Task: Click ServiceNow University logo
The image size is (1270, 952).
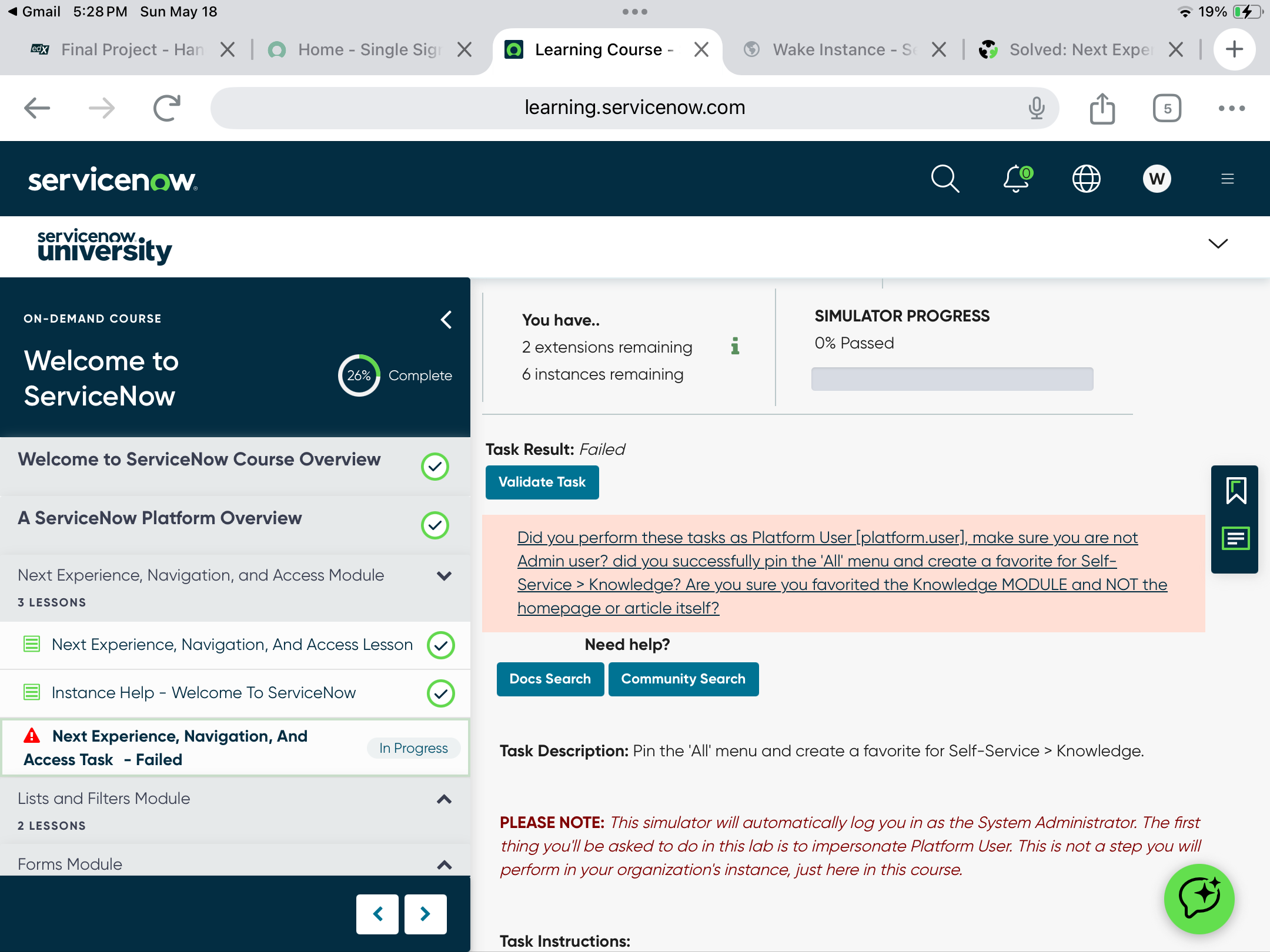Action: 105,247
